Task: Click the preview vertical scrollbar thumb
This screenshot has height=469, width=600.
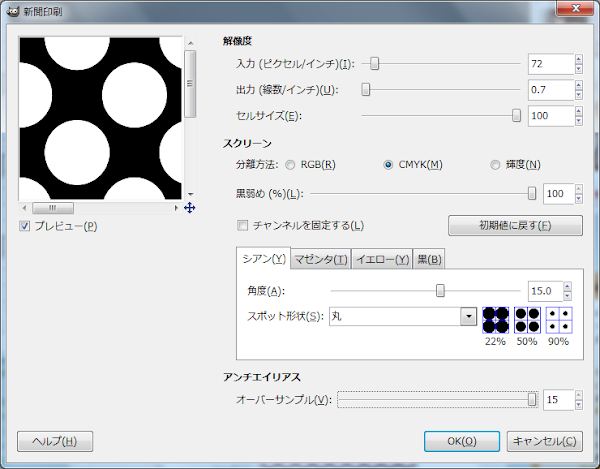Action: (x=191, y=84)
